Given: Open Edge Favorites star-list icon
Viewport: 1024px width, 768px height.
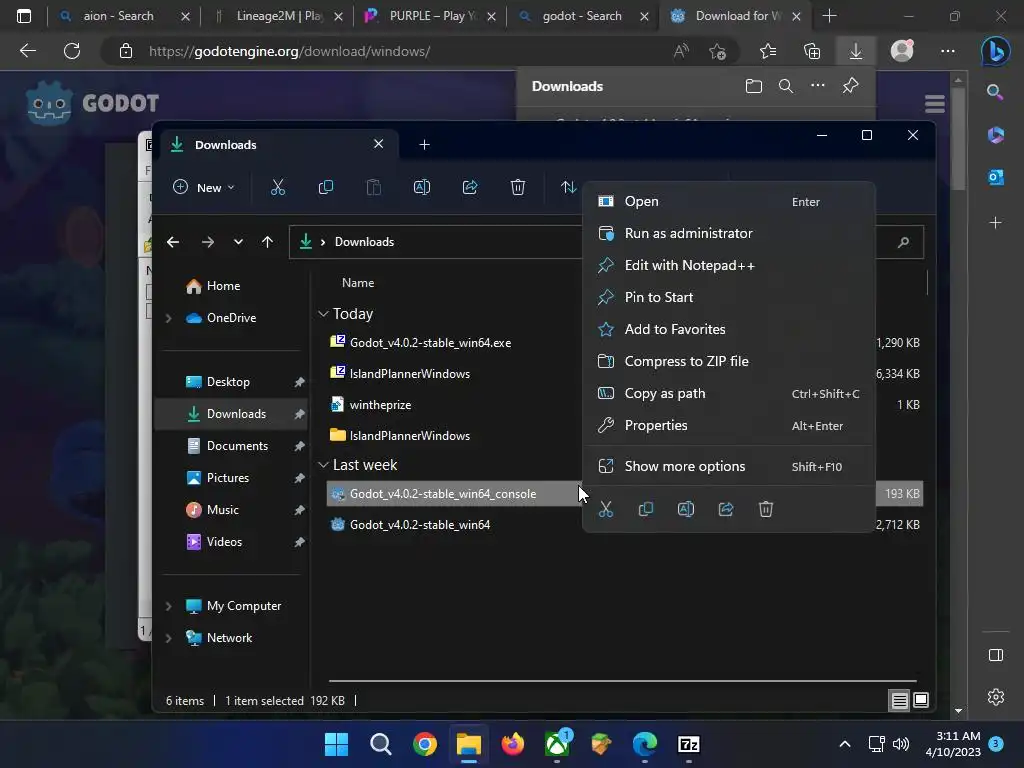Looking at the screenshot, I should 768,51.
